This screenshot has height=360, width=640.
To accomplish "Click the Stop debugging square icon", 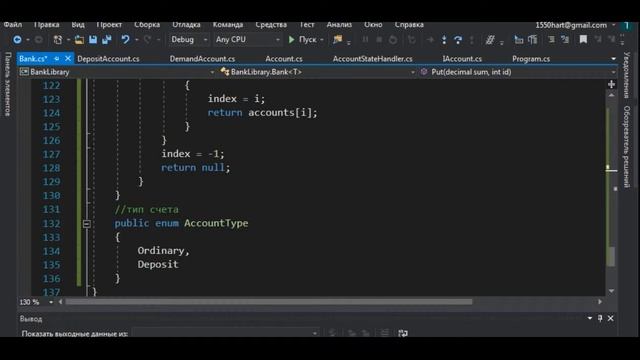I will click(x=379, y=40).
